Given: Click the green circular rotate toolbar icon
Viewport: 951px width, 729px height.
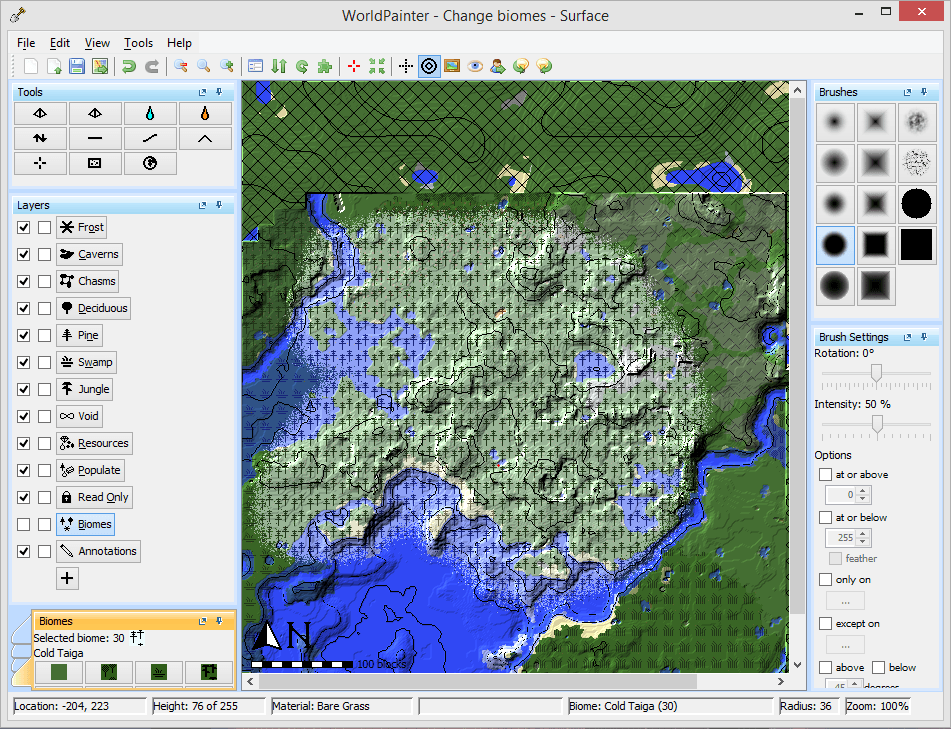Looking at the screenshot, I should 302,66.
